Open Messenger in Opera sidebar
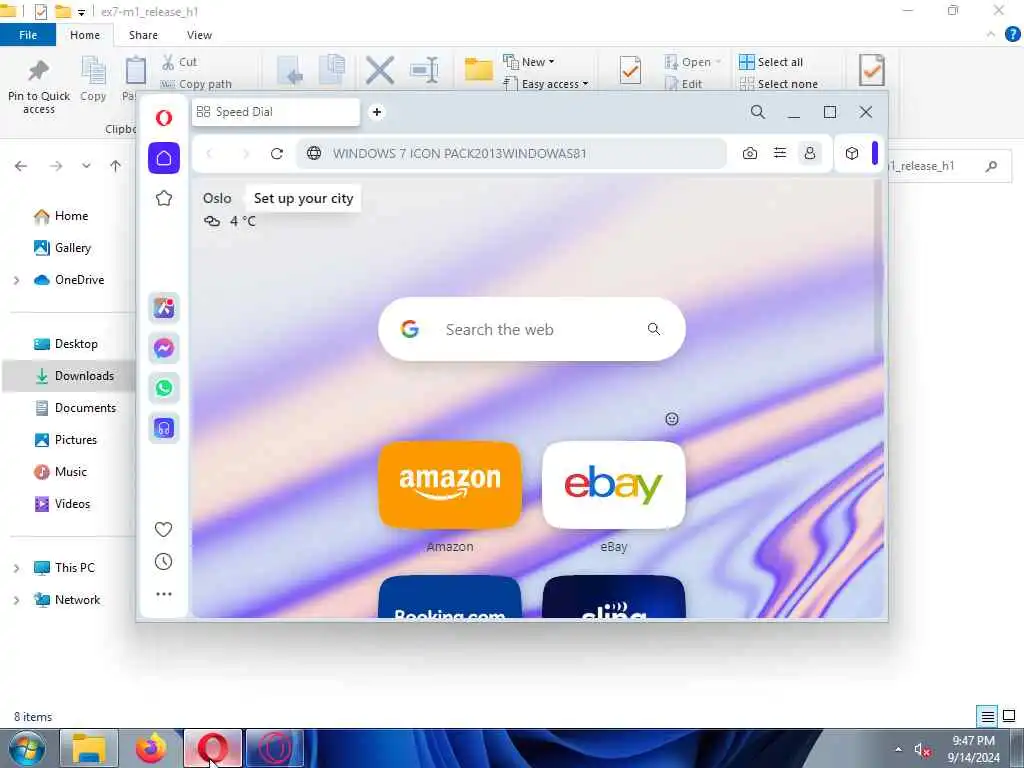1024x768 pixels. [164, 347]
